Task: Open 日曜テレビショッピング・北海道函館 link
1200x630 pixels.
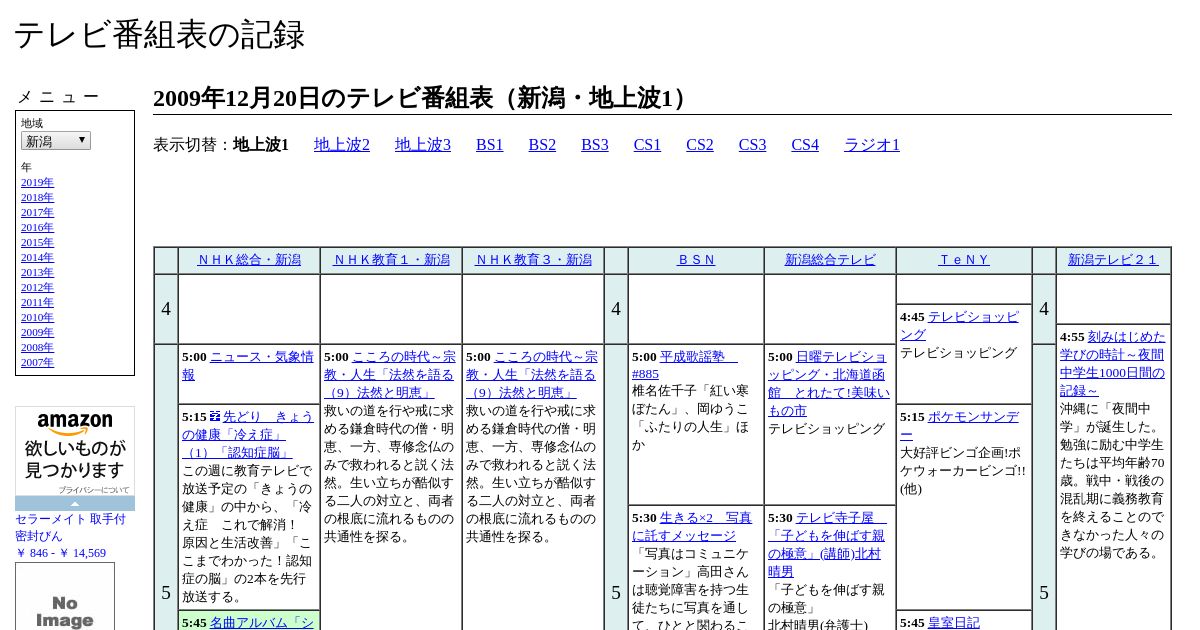Action: [829, 383]
